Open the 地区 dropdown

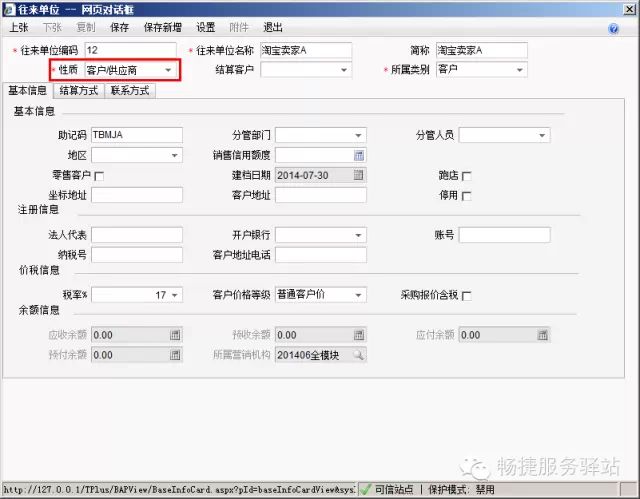pyautogui.click(x=174, y=155)
